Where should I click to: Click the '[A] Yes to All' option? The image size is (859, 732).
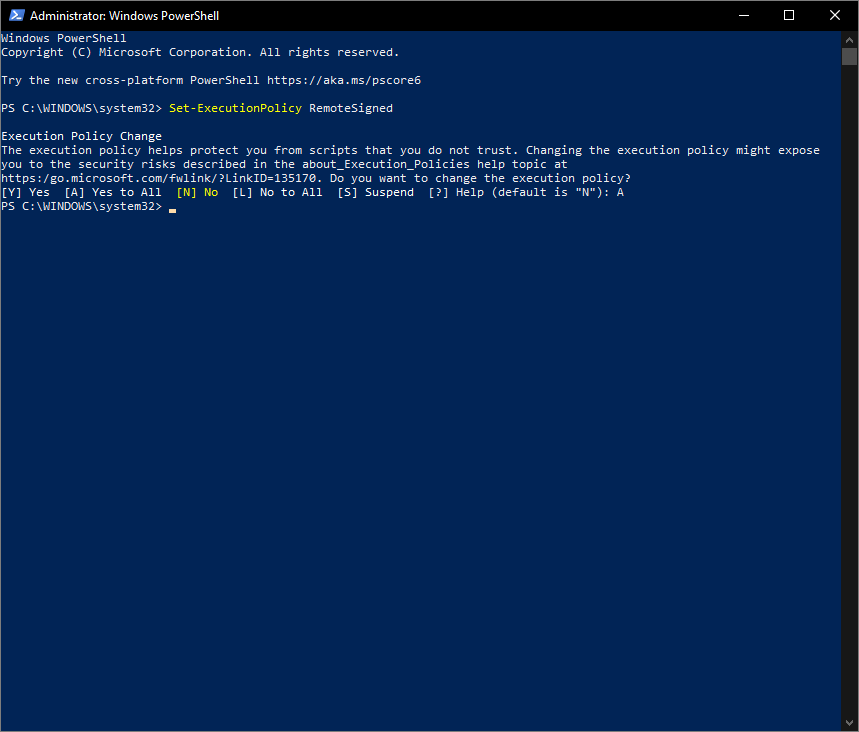tap(112, 192)
